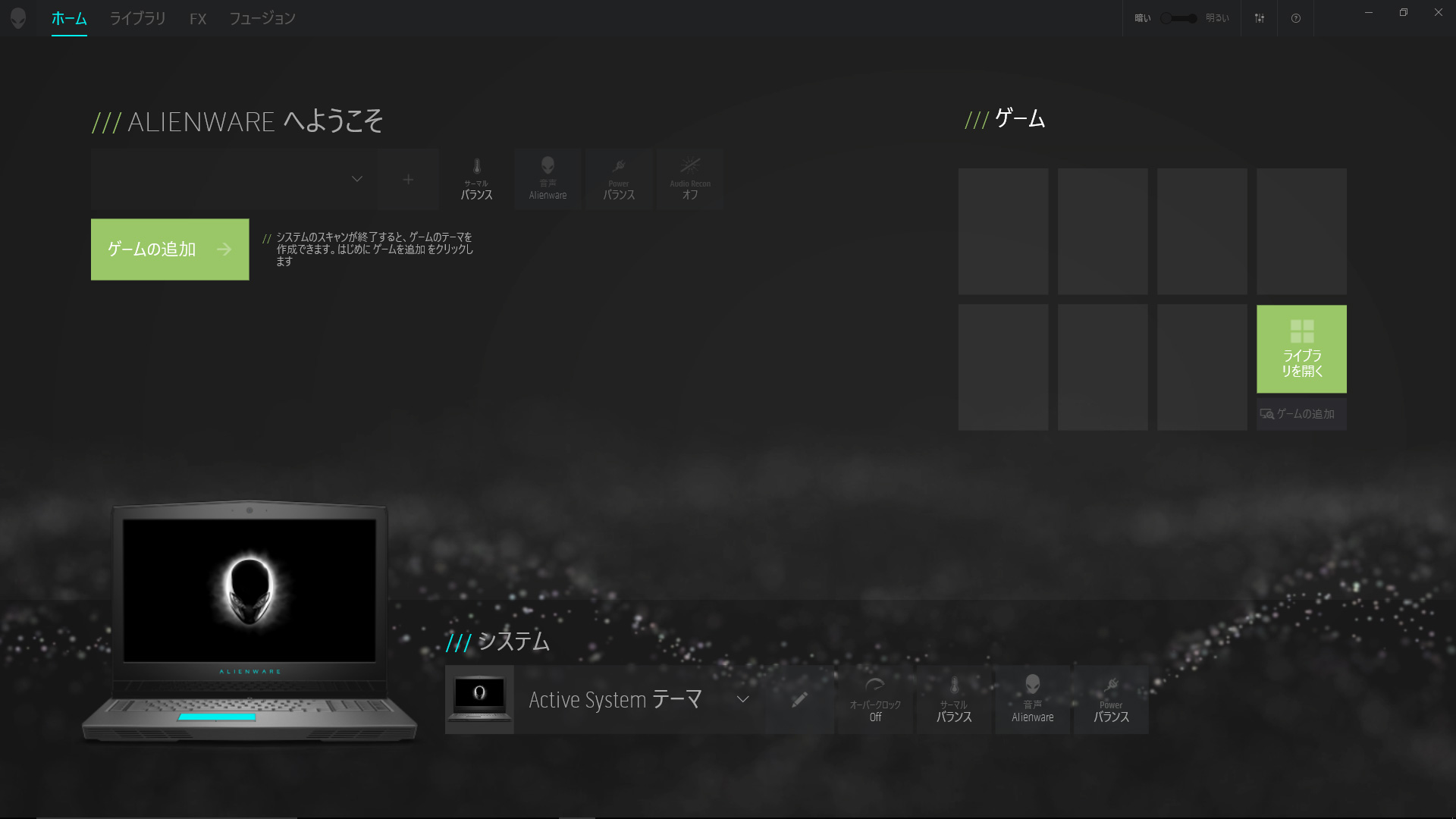Image resolution: width=1456 pixels, height=819 pixels.
Task: Click the green ゲームの追加 button
Action: point(170,249)
